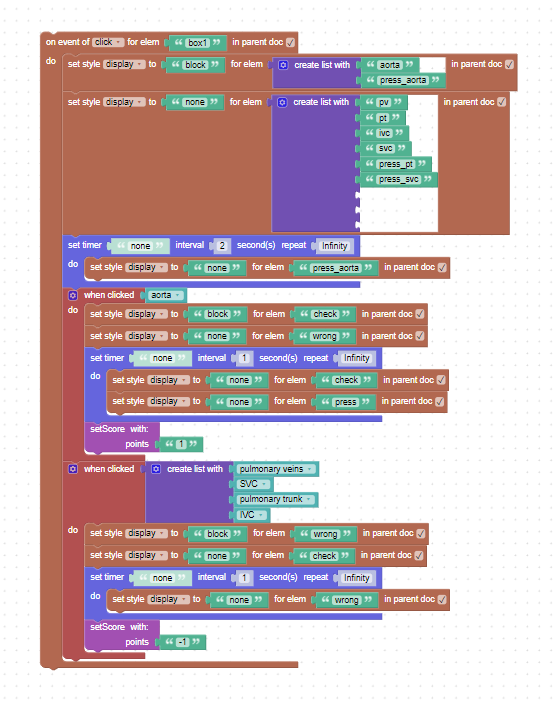This screenshot has width=555, height=702.
Task: Select the setScore block with points 1
Action: pyautogui.click(x=122, y=437)
